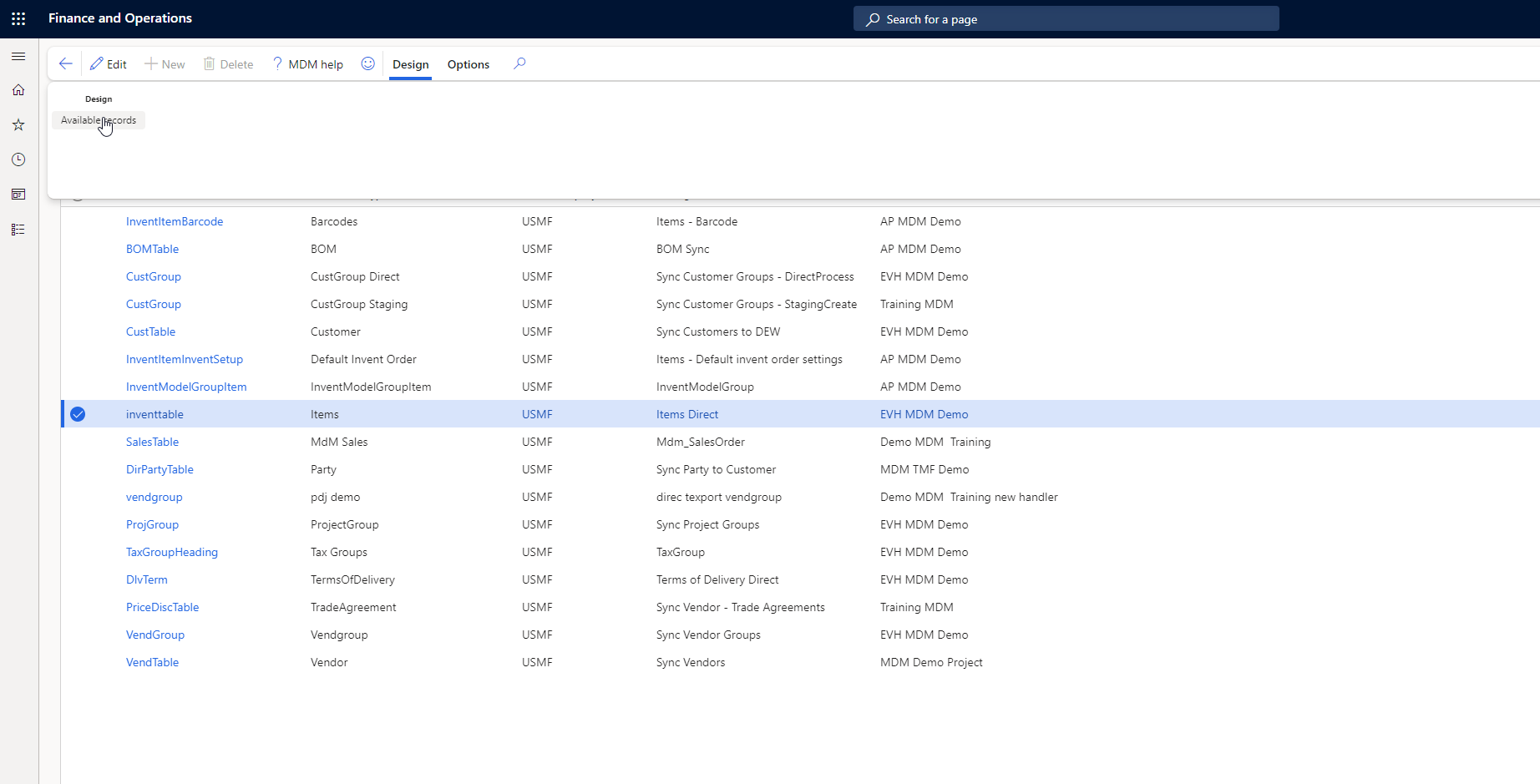Open the TaxGroupHeading link
Image resolution: width=1540 pixels, height=784 pixels.
(172, 552)
